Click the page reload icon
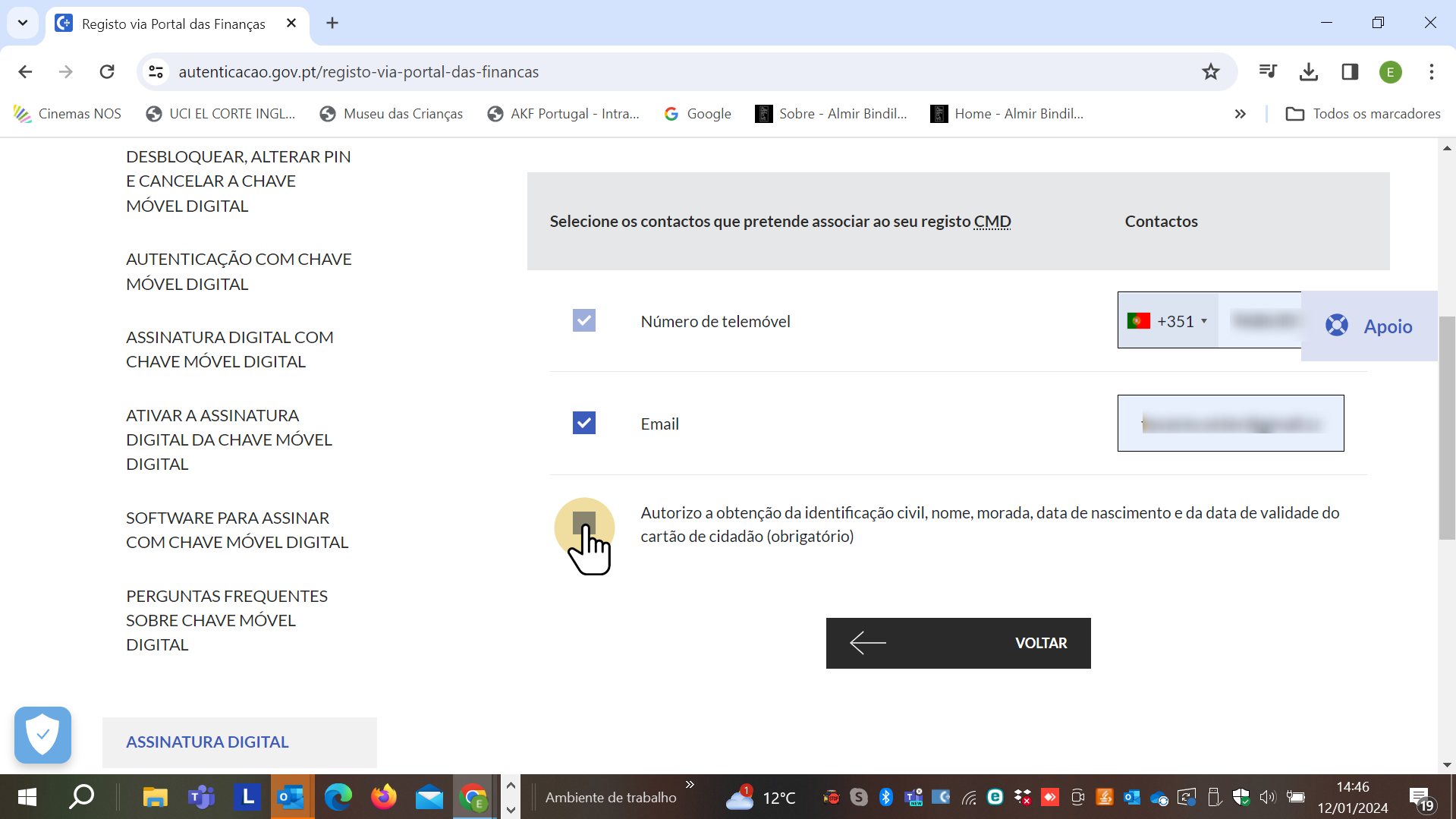Screen dimensions: 1456x819 pyautogui.click(x=107, y=71)
